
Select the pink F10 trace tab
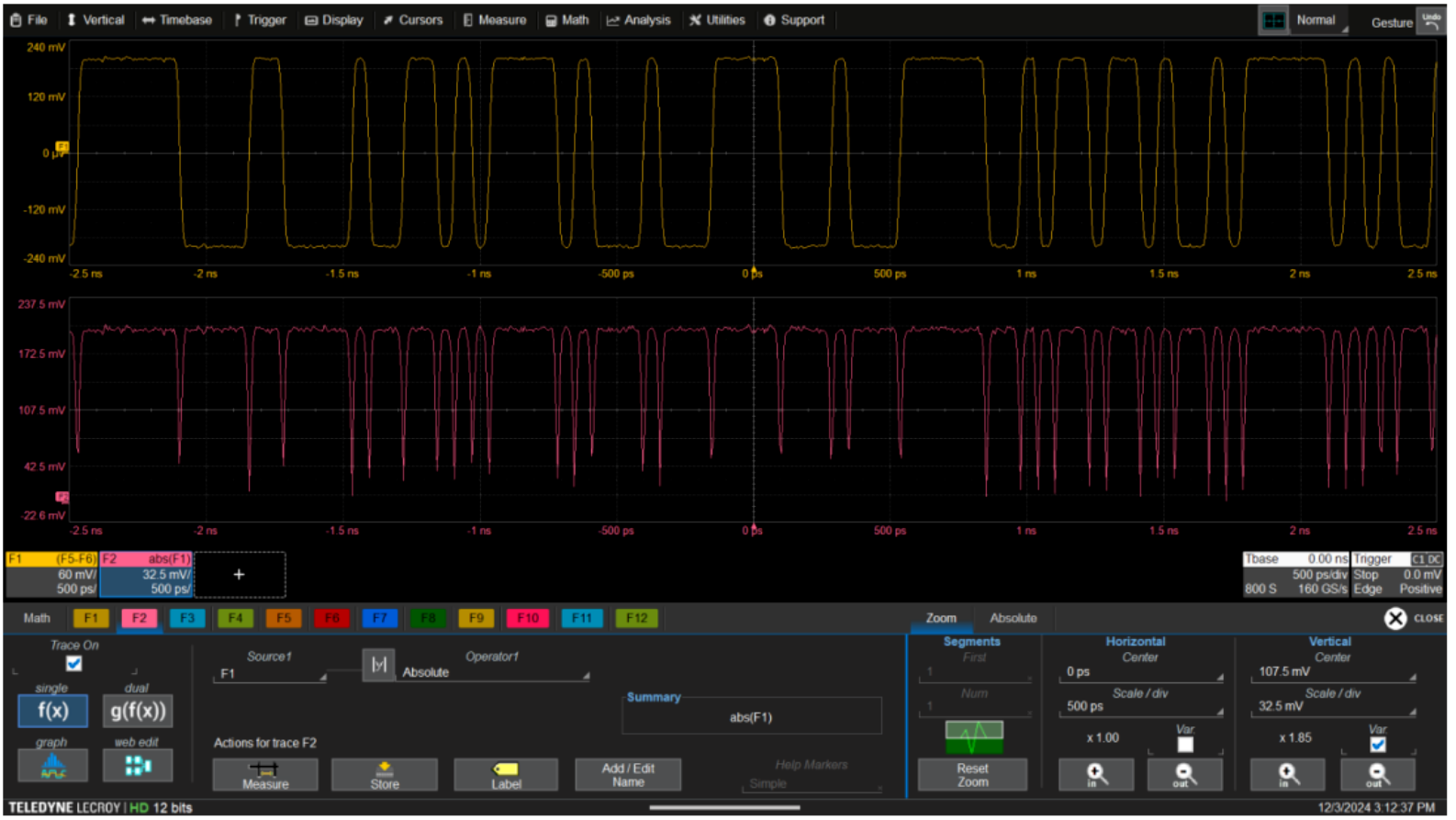pos(528,619)
